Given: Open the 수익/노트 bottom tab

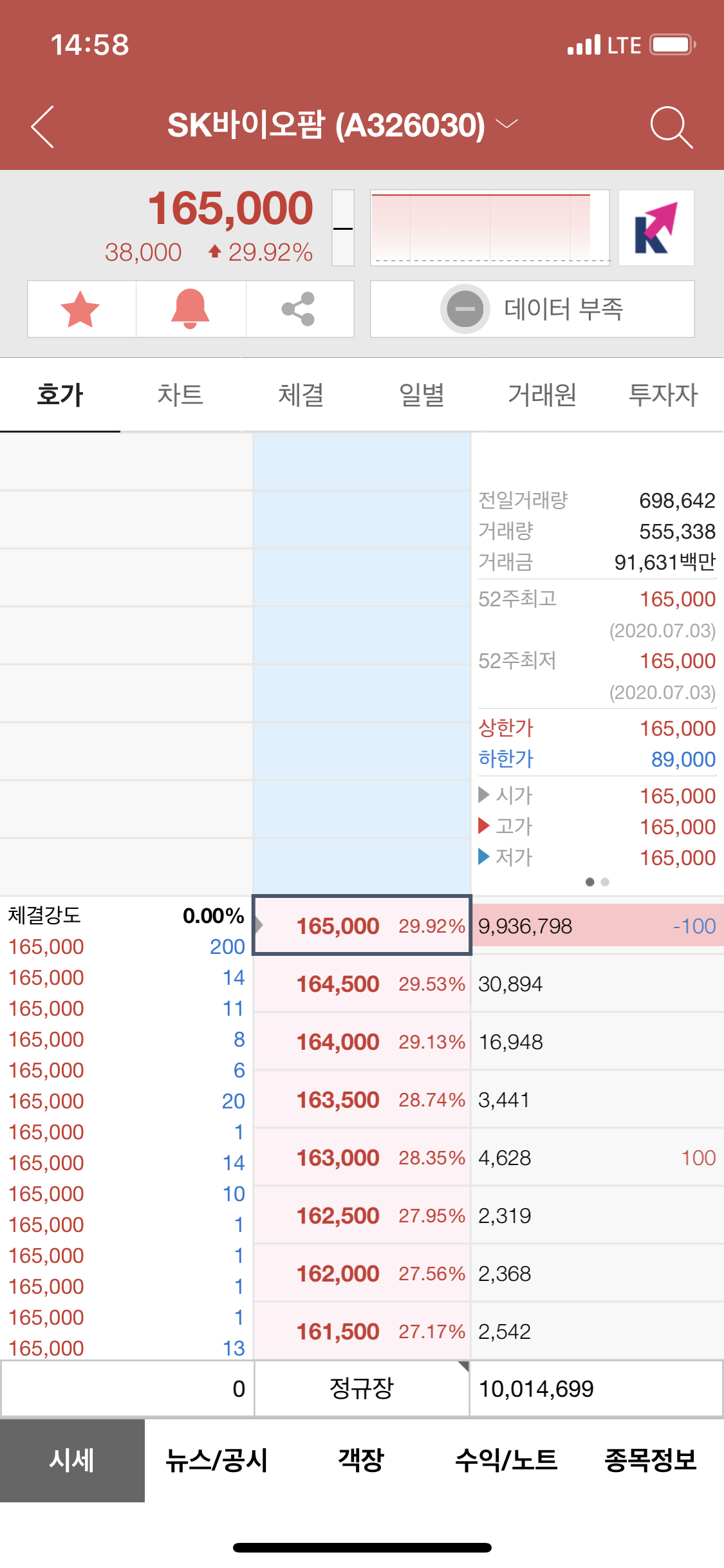Looking at the screenshot, I should coord(506,1460).
